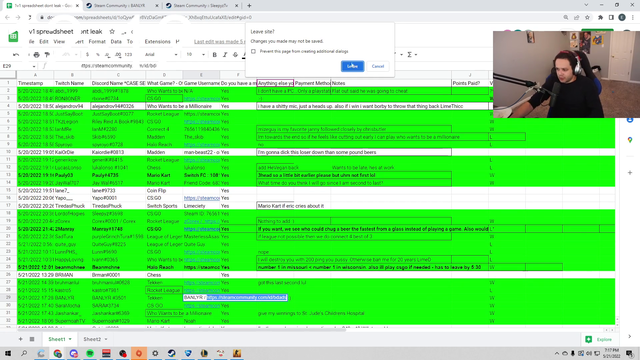640x360 pixels.
Task: Select the 'Coin Flip' game cell
Action: 164,191
